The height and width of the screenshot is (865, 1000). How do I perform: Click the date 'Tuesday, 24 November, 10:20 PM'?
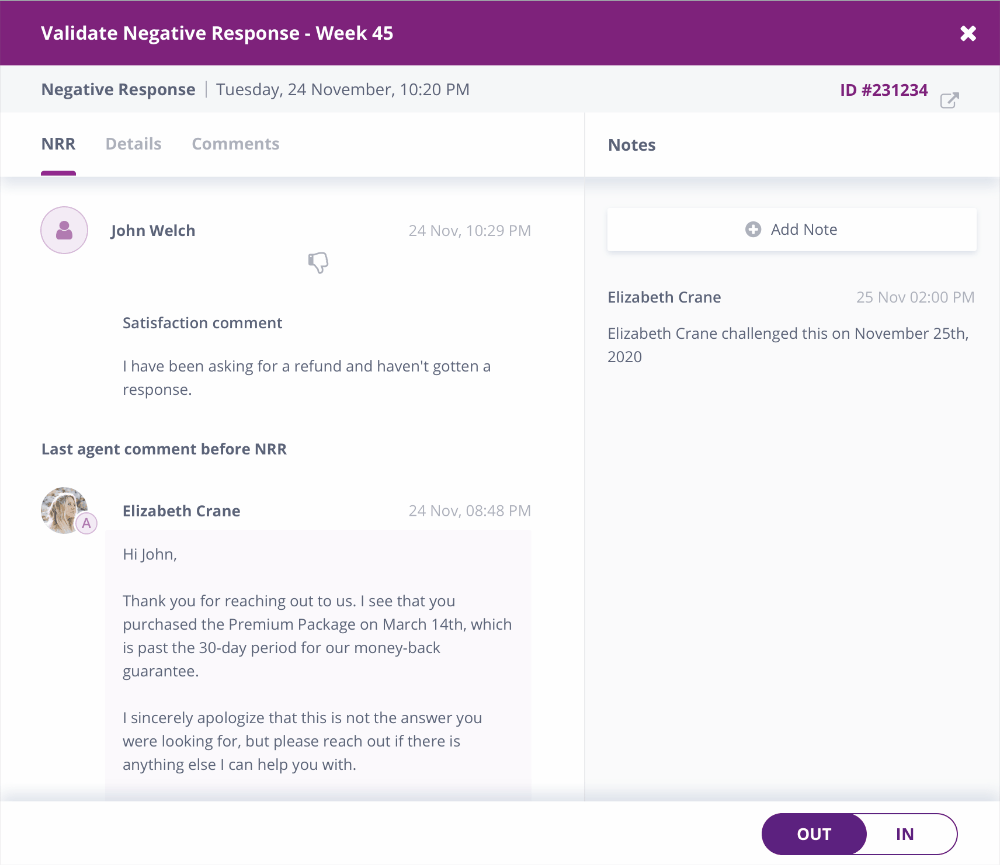342,89
